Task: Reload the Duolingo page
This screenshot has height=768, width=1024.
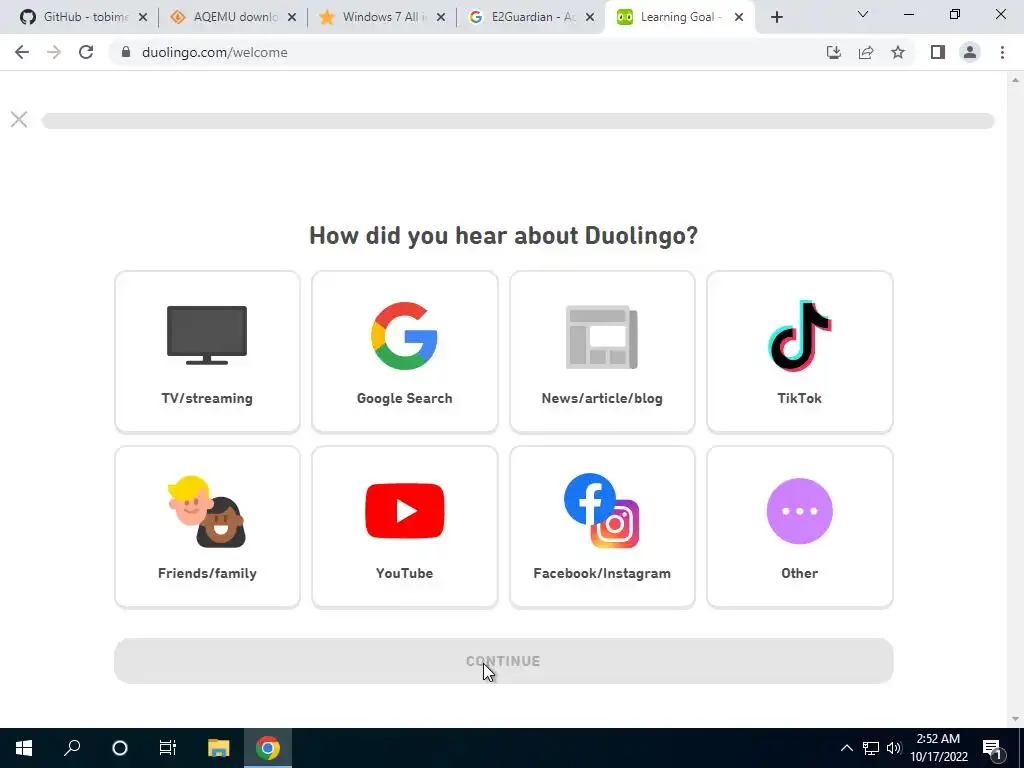Action: pos(86,52)
